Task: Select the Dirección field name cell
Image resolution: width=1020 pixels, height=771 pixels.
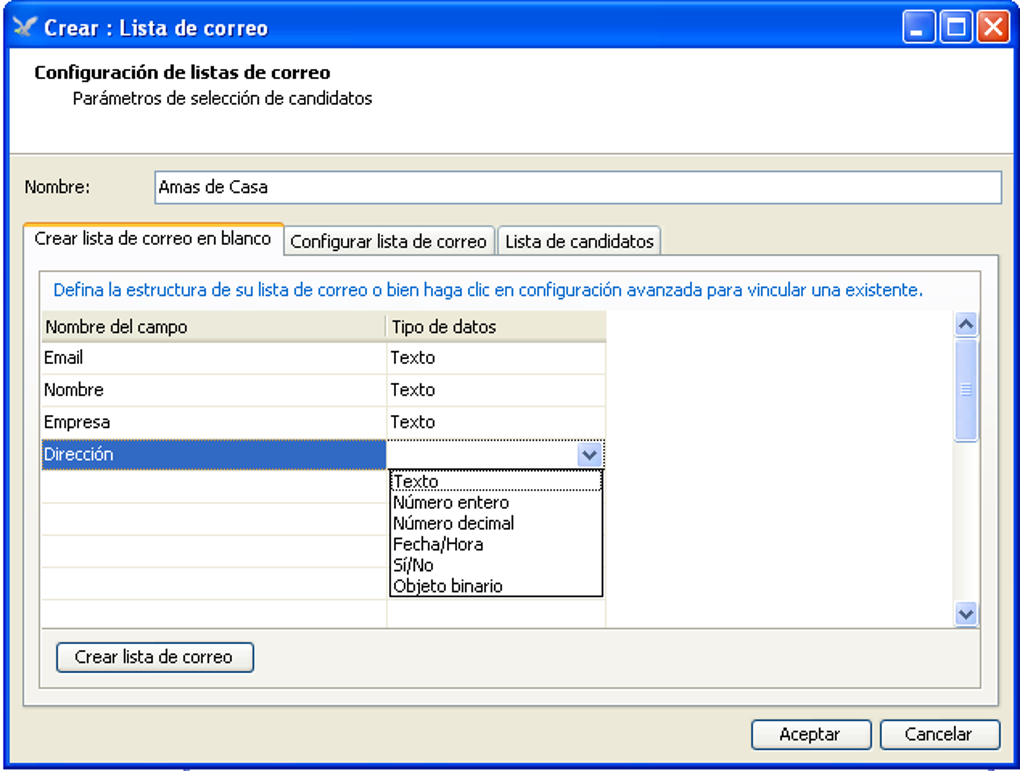Action: tap(213, 455)
